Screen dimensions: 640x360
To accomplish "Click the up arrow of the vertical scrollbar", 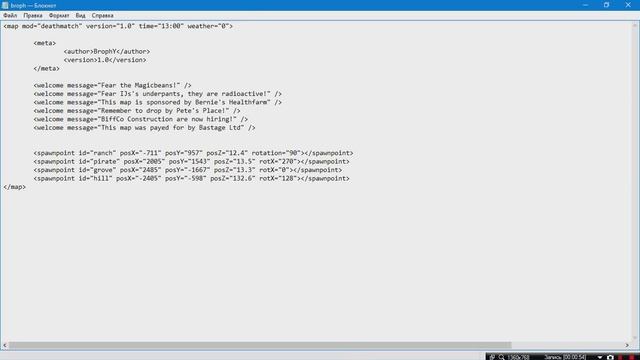I will (x=635, y=25).
